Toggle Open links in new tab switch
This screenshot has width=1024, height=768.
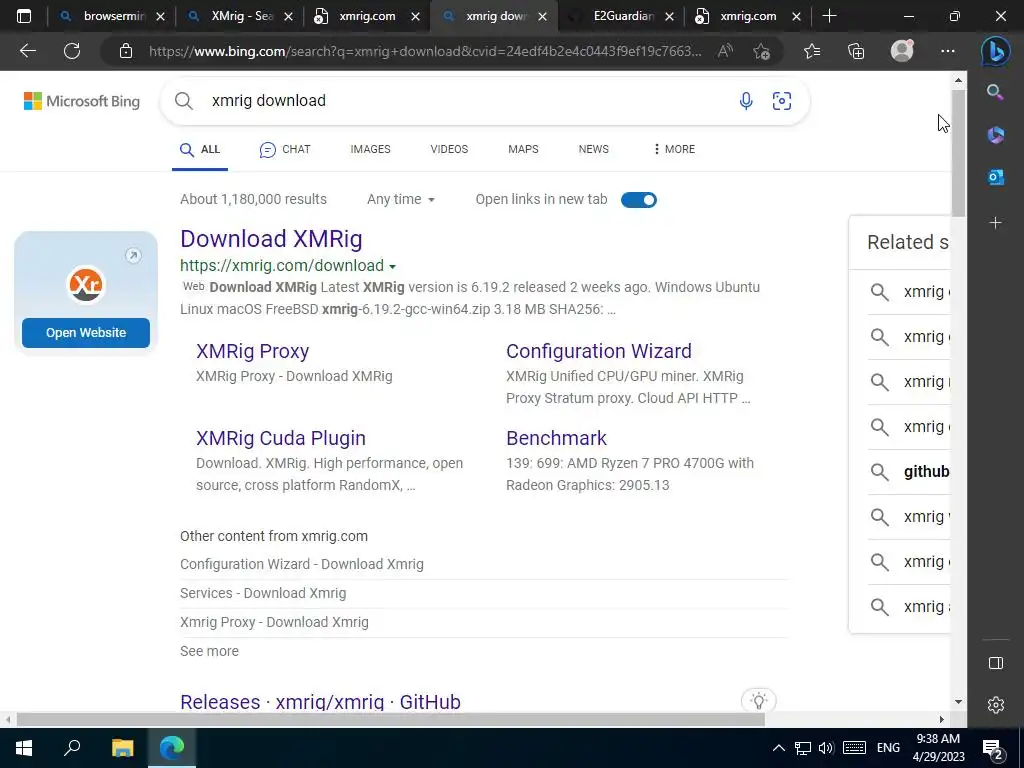click(638, 200)
